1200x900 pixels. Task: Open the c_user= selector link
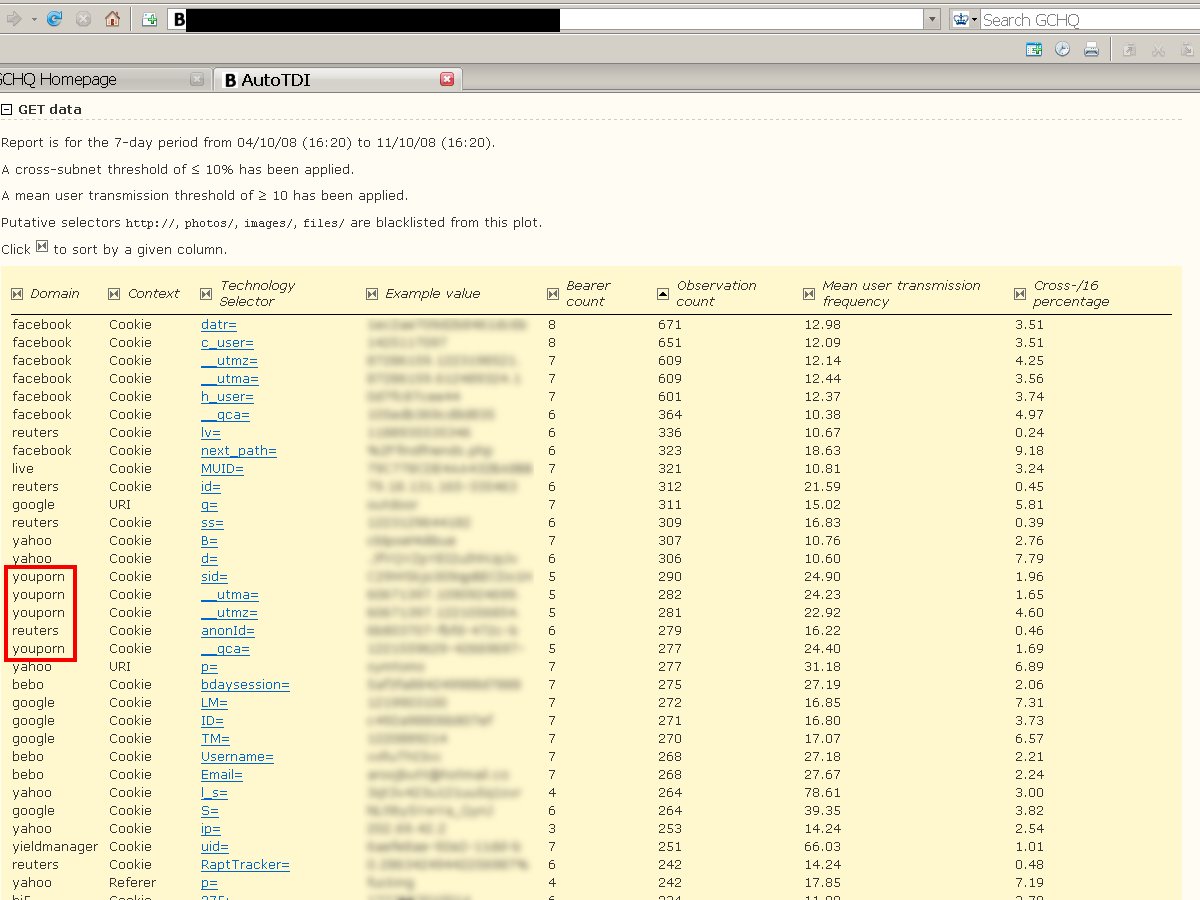click(x=227, y=343)
